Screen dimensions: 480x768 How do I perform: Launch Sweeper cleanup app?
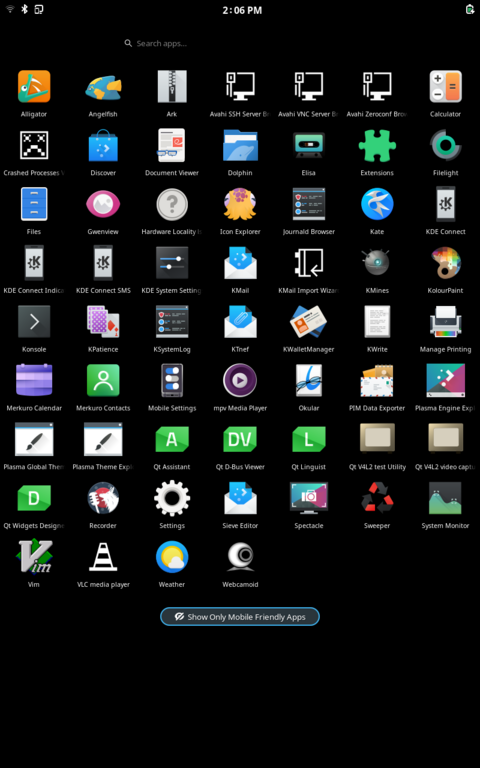click(x=377, y=498)
